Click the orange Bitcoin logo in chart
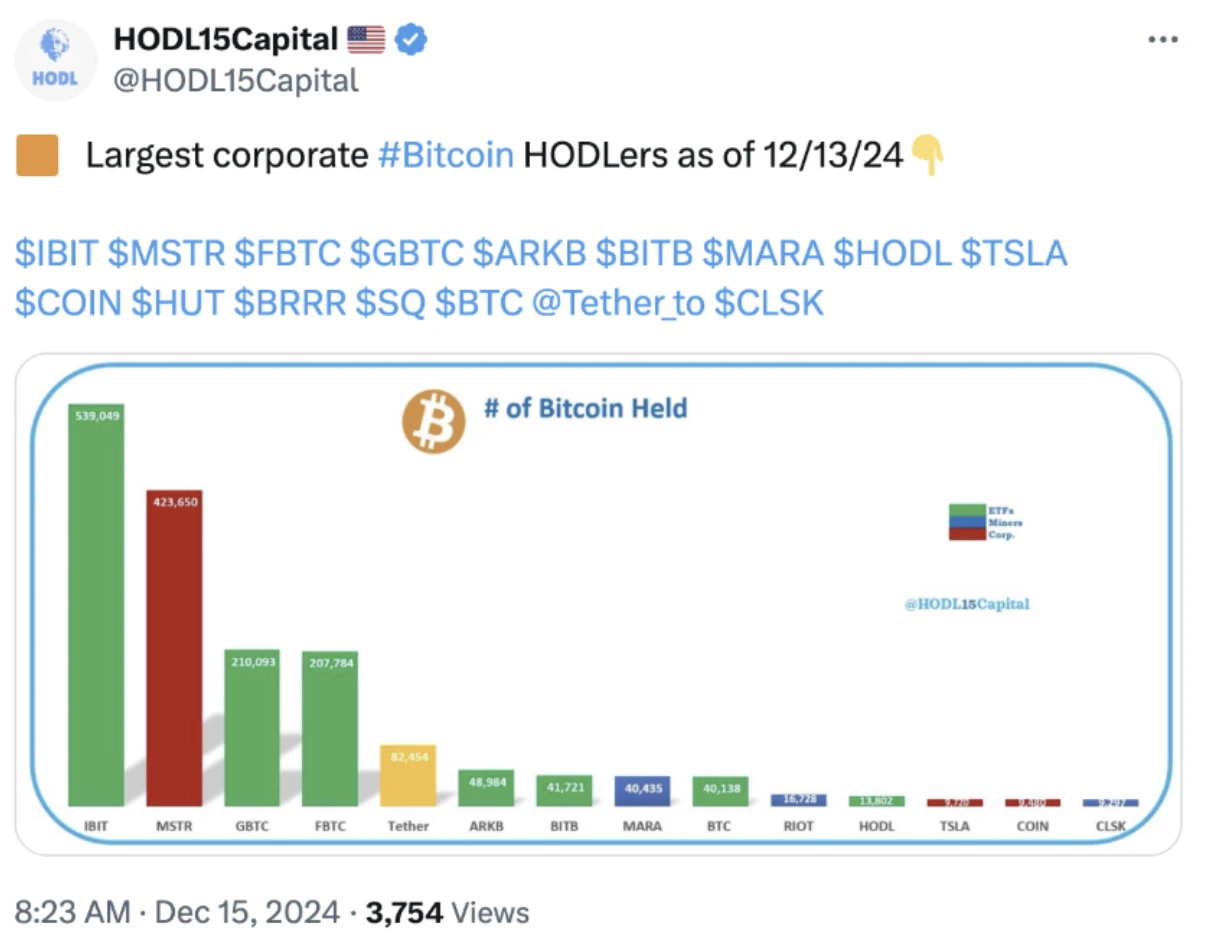The width and height of the screenshot is (1218, 944). pos(433,421)
